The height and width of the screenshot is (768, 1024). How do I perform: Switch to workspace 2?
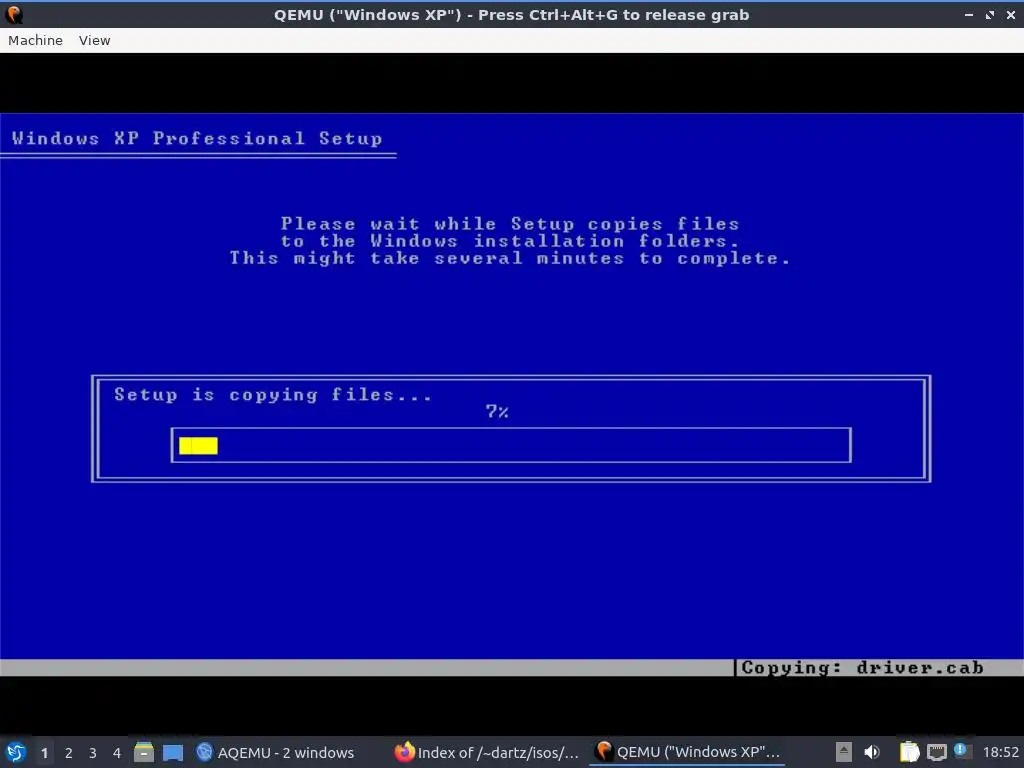pyautogui.click(x=69, y=753)
